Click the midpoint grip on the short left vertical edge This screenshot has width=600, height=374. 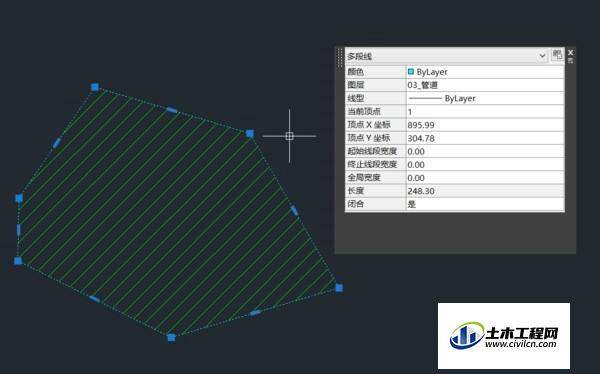pyautogui.click(x=18, y=230)
